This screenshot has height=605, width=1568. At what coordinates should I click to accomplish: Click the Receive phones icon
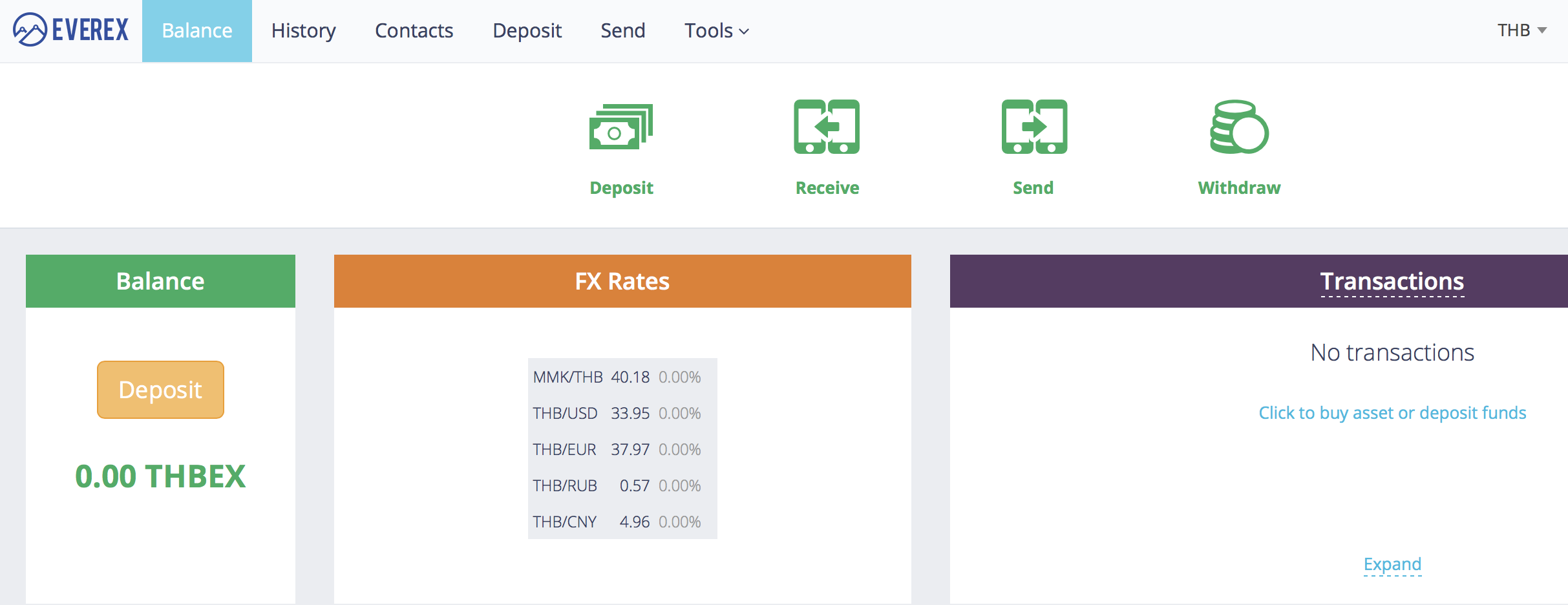[827, 127]
